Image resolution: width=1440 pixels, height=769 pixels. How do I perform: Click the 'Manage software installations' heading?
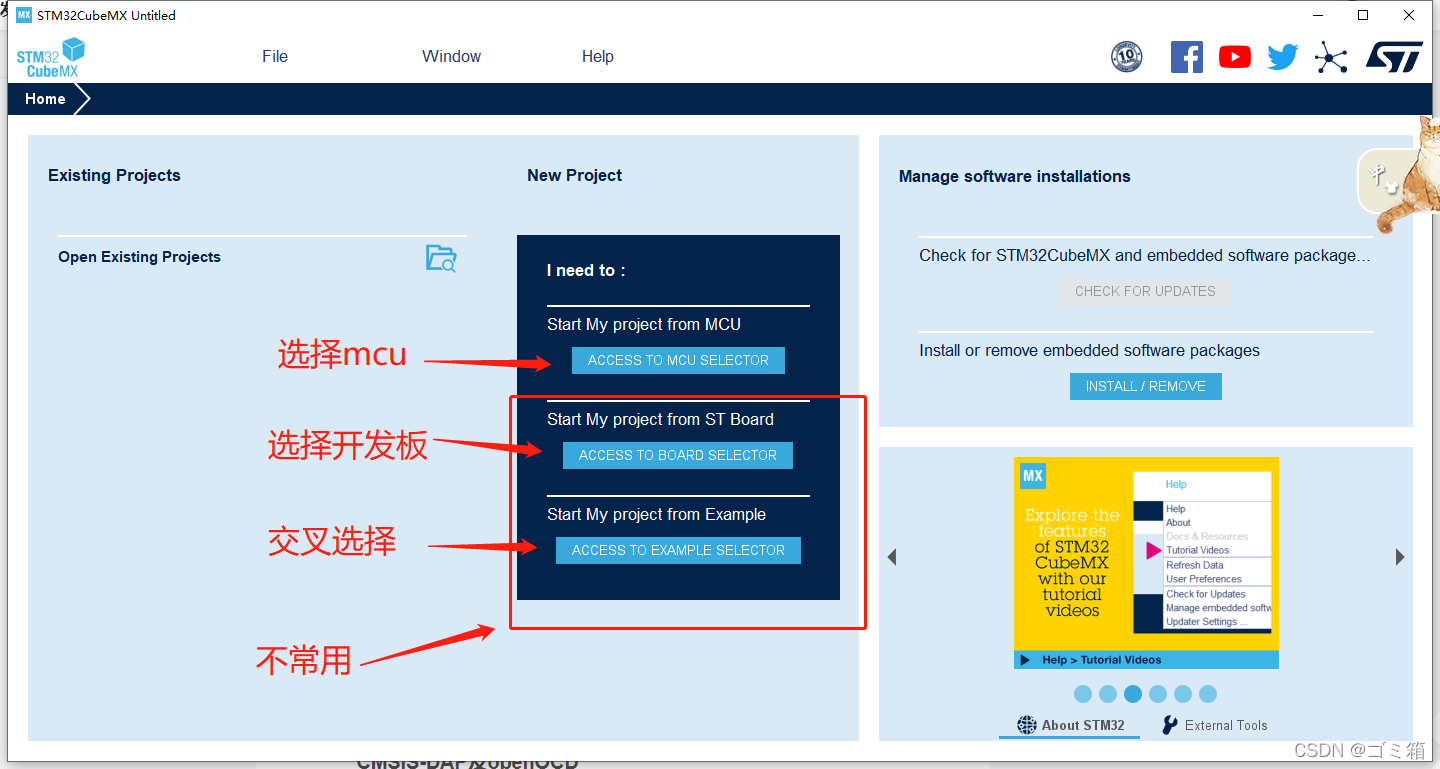click(1014, 176)
